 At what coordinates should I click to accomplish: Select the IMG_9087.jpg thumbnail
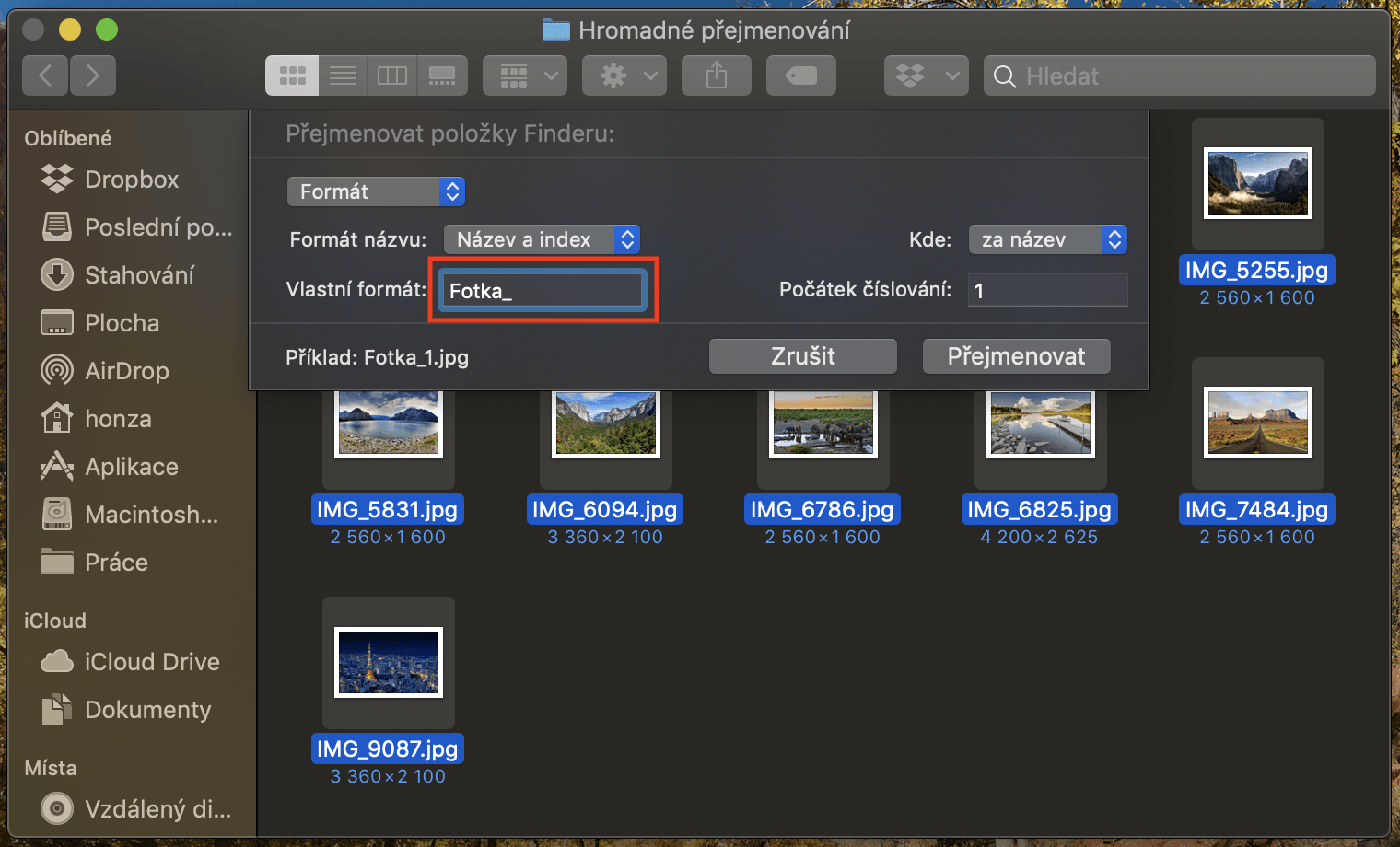coord(389,662)
